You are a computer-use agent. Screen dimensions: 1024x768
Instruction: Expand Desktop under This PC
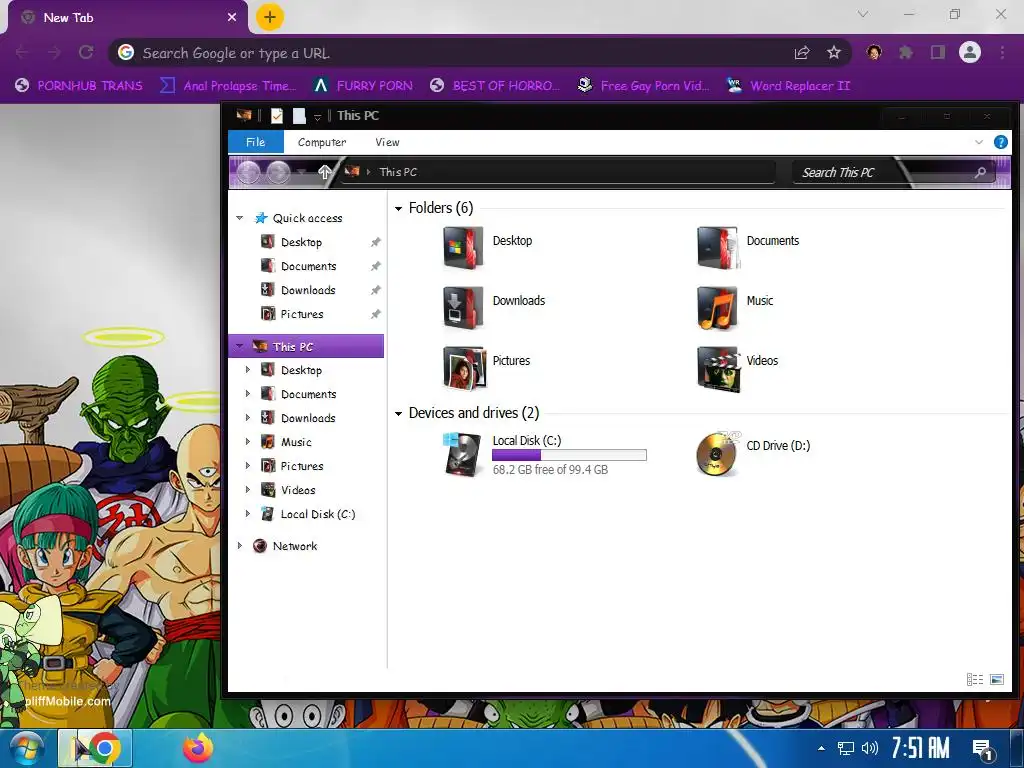(248, 370)
